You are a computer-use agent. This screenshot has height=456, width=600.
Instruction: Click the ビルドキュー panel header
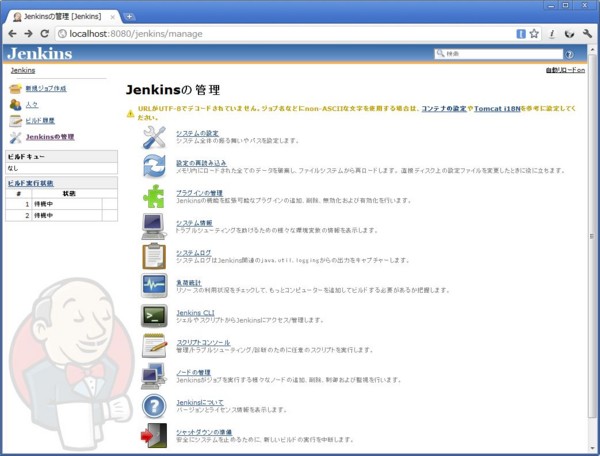62,157
